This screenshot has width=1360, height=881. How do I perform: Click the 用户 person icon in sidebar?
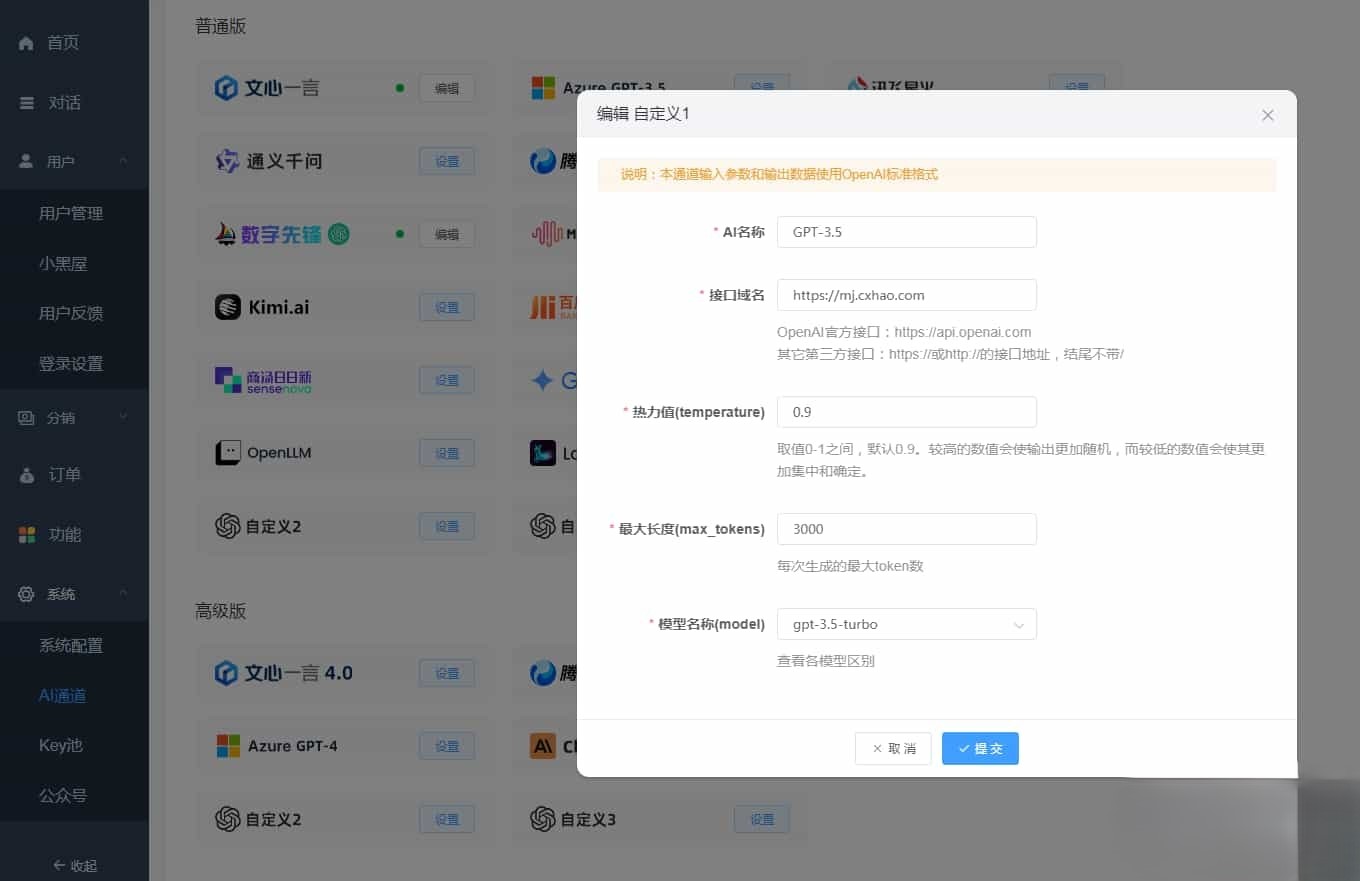pos(27,161)
